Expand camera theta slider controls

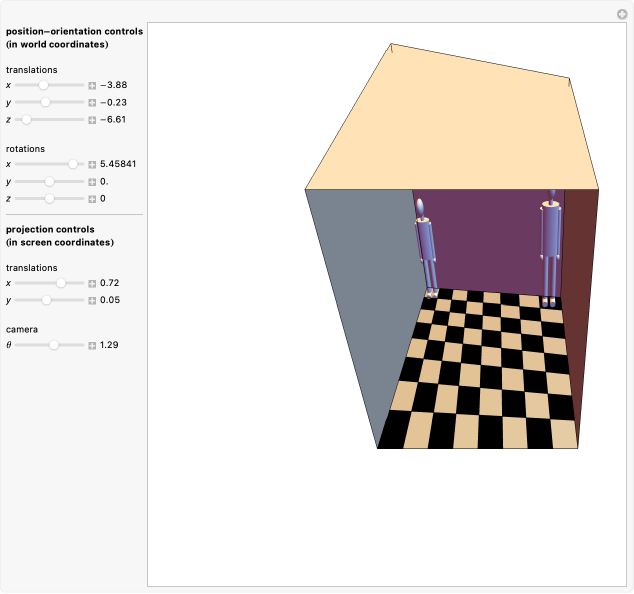tap(92, 346)
